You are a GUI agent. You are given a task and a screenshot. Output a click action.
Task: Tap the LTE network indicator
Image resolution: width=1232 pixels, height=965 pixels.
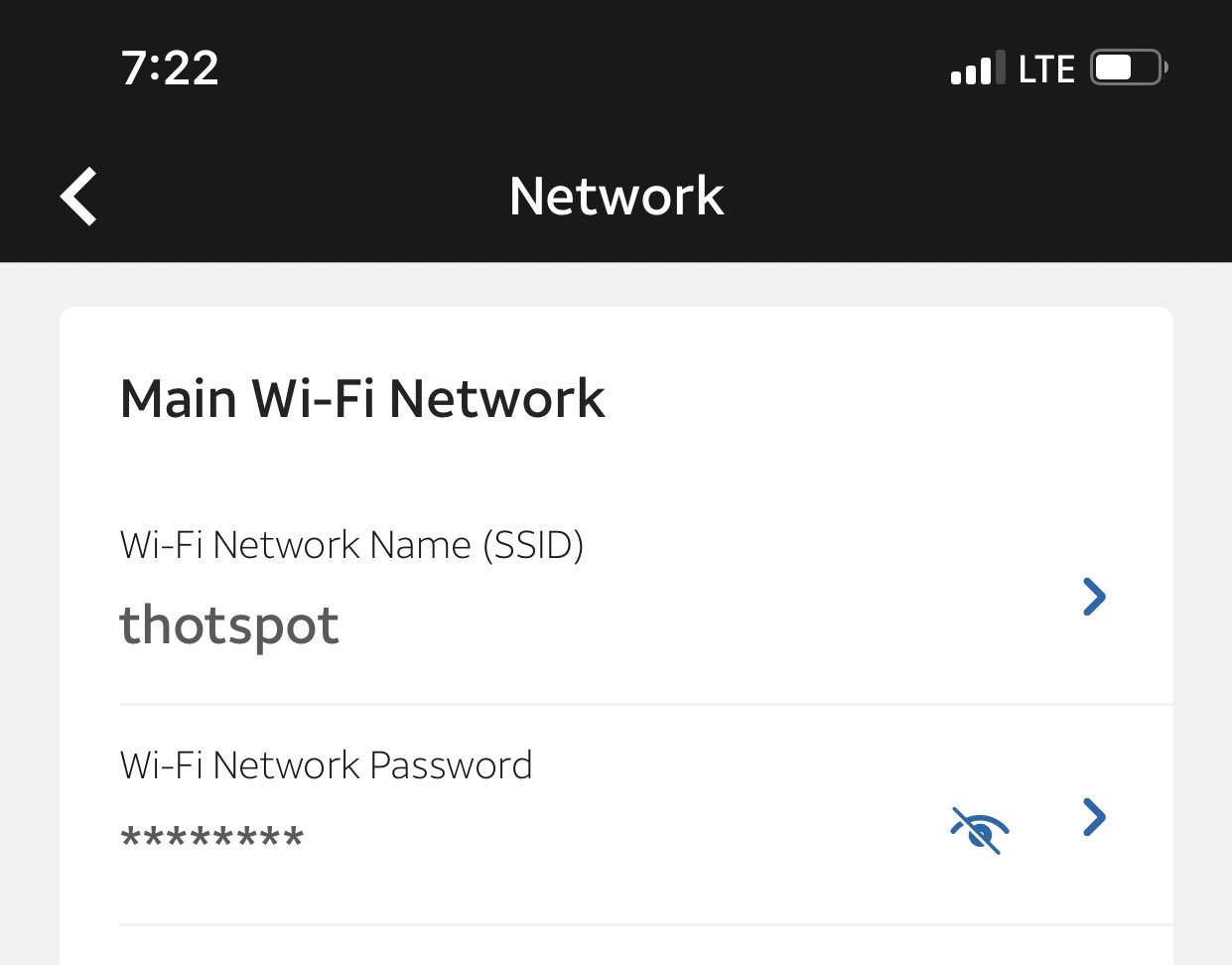click(x=1046, y=69)
